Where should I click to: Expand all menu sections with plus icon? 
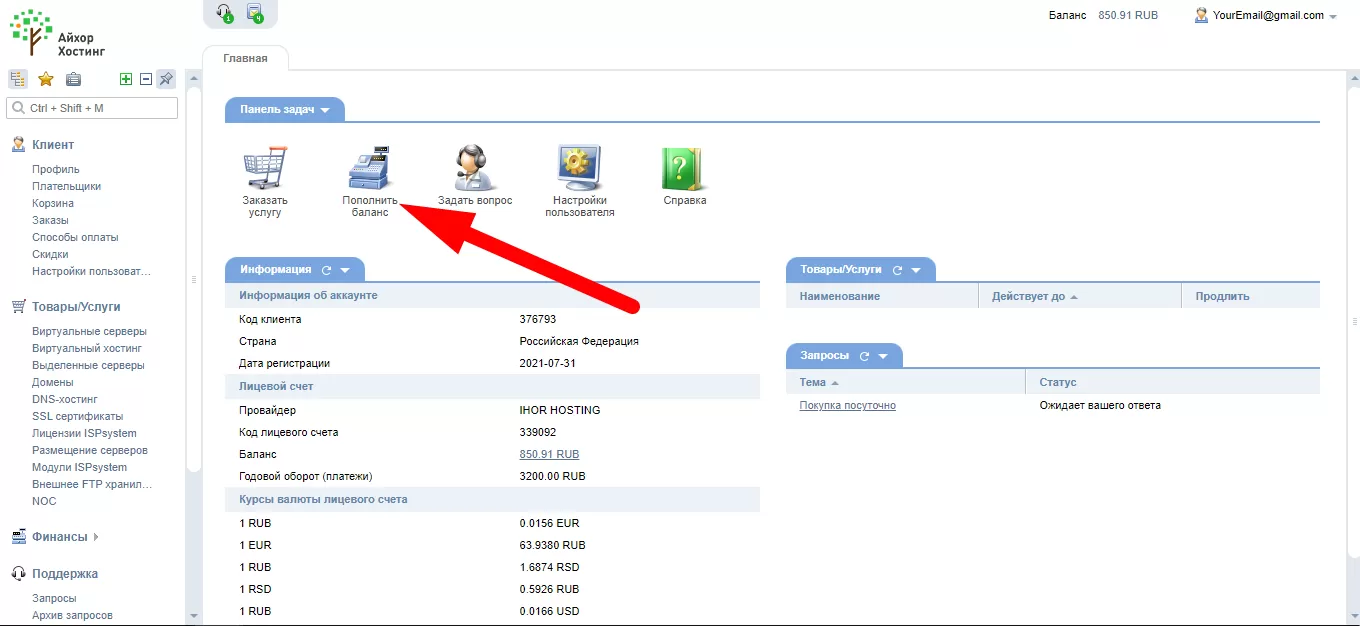tap(126, 79)
